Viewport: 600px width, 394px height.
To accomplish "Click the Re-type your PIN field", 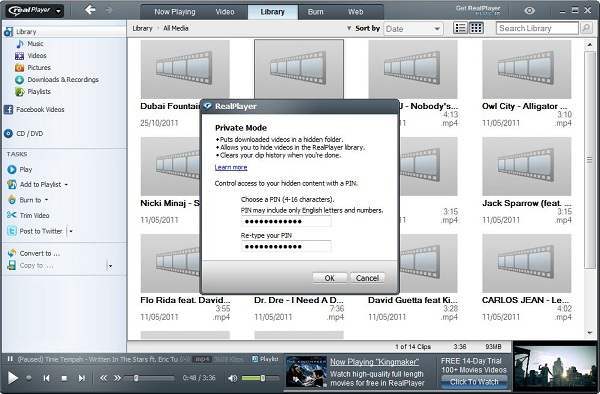I will (x=286, y=246).
